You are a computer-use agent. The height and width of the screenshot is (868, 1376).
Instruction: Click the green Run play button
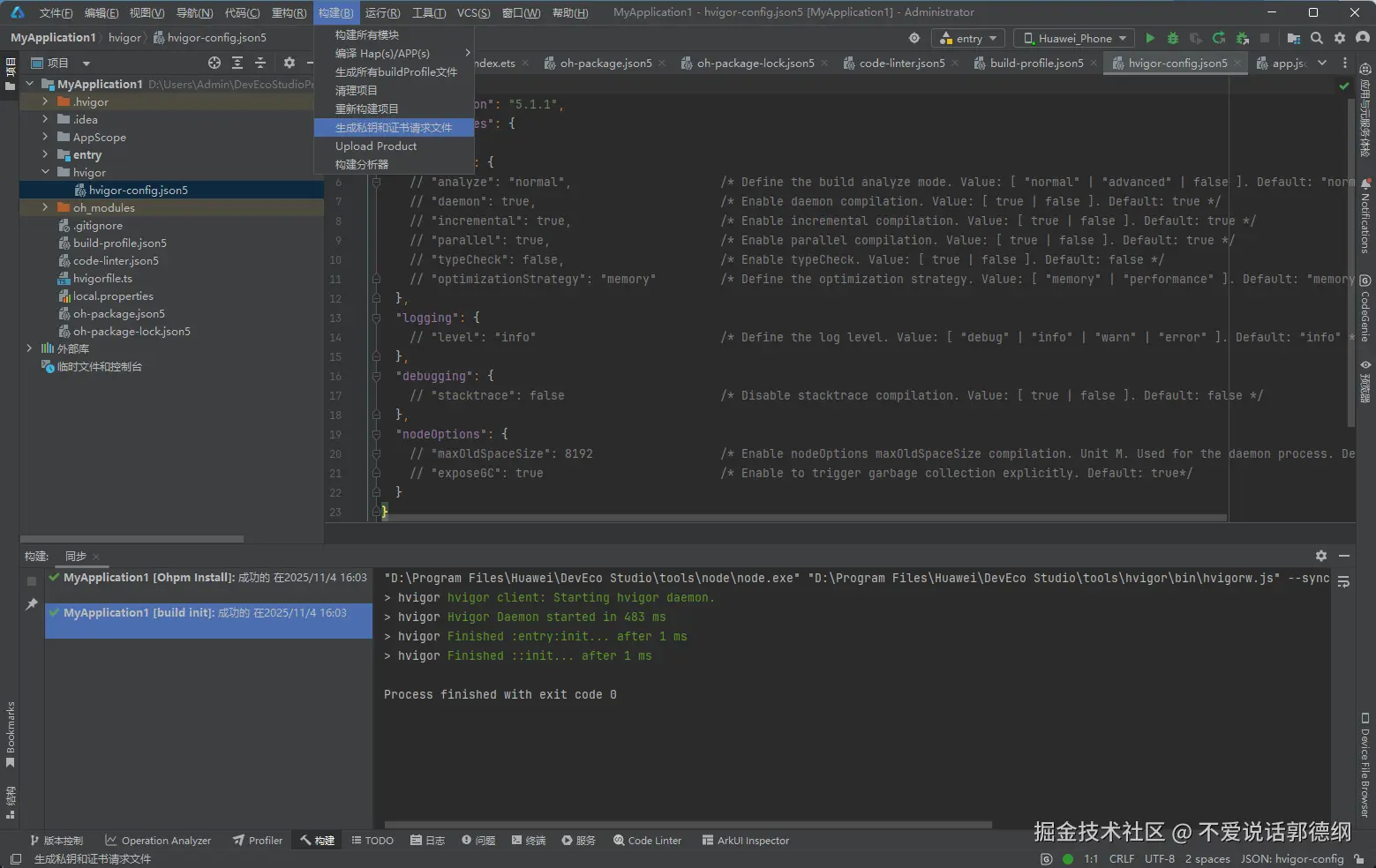(x=1149, y=38)
